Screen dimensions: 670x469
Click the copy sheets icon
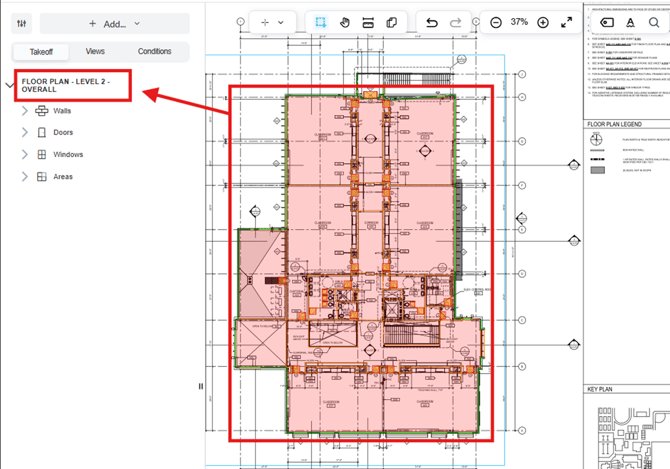[x=392, y=22]
